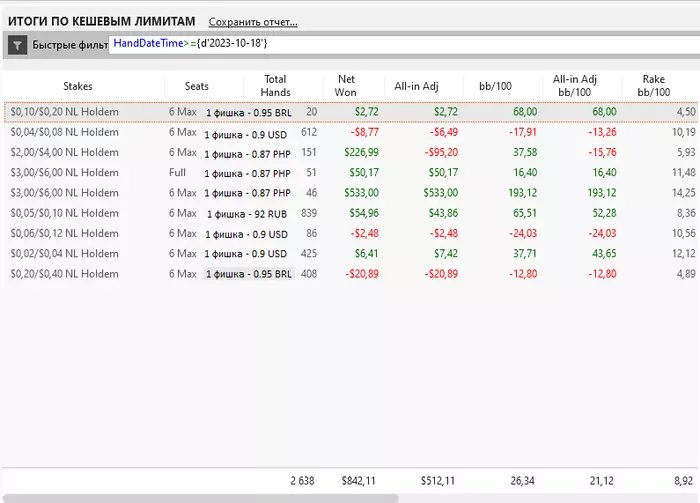Click the $512,11 total all-in adj
The height and width of the screenshot is (503, 700).
[438, 481]
